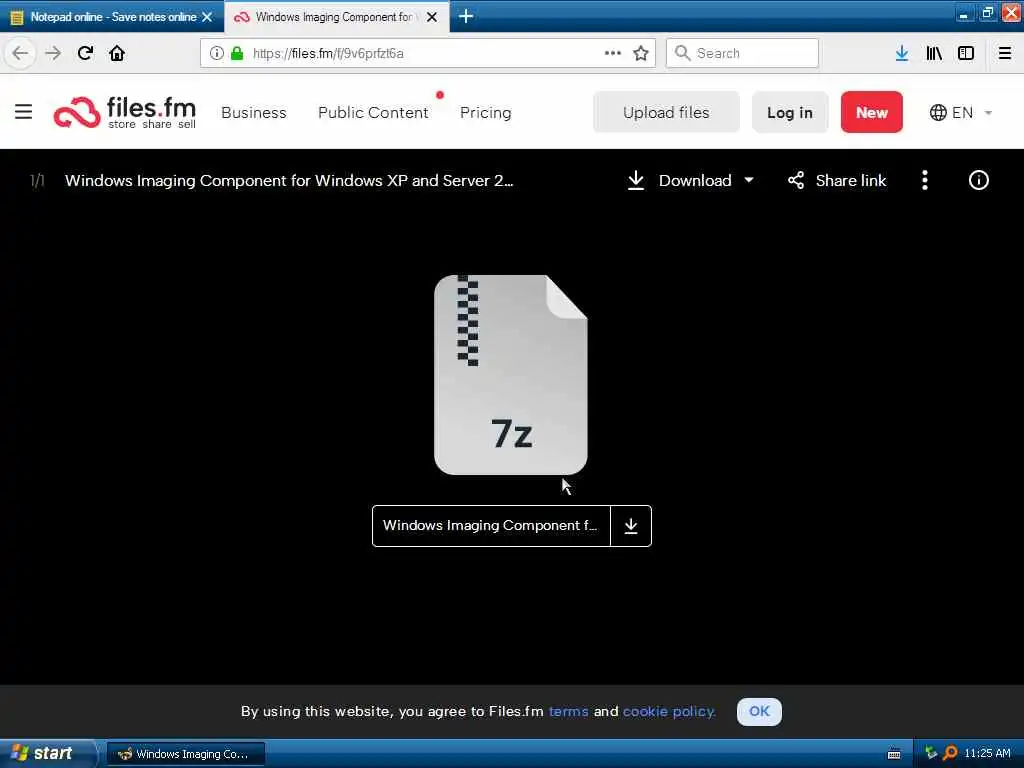Open the Files.fm terms link
The height and width of the screenshot is (768, 1024).
point(568,711)
